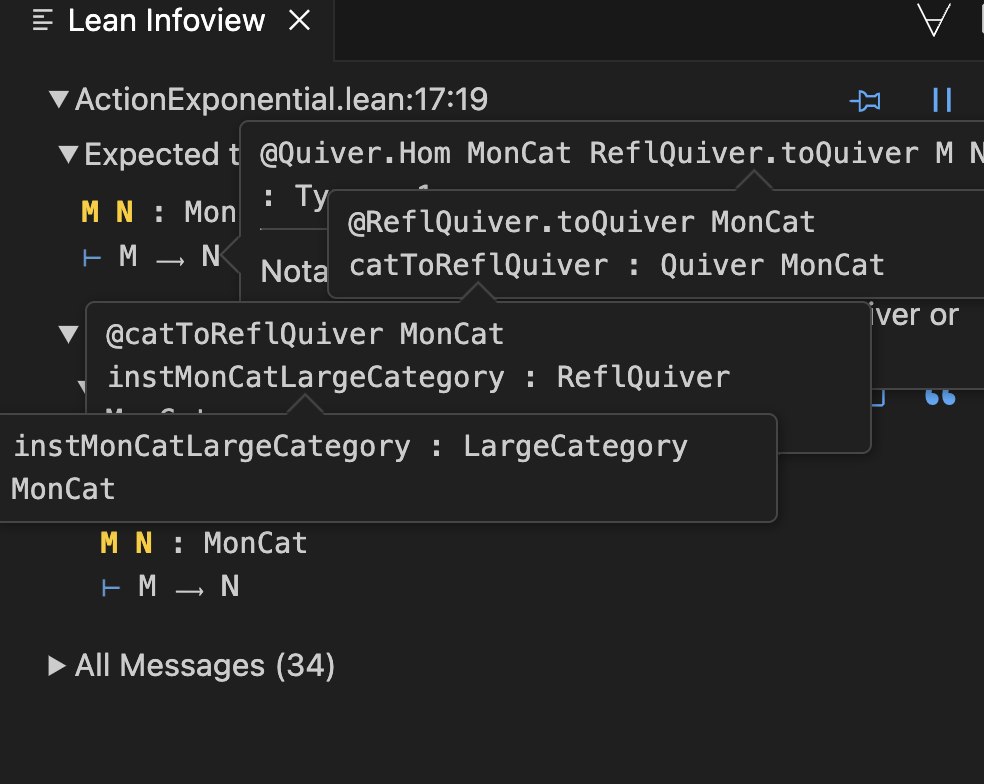The image size is (984, 784).
Task: Collapse the section under the catToReflQuiver popup
Action: coord(68,334)
